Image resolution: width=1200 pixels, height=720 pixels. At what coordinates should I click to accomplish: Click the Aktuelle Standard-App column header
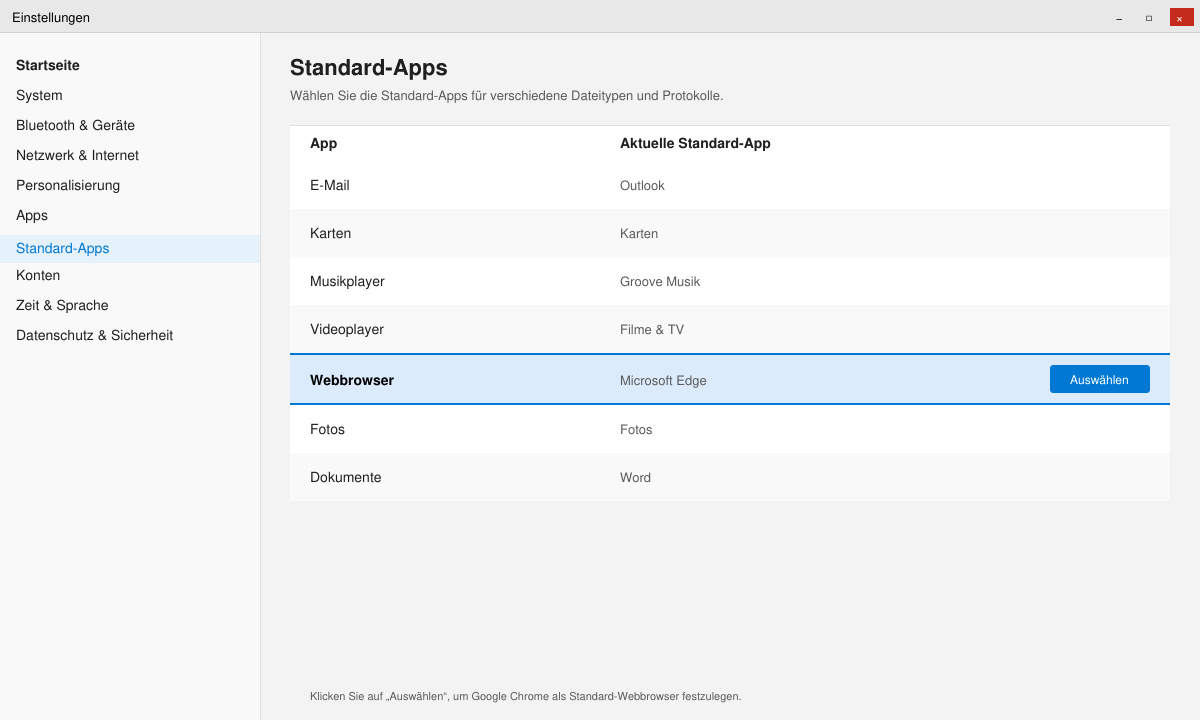(695, 143)
